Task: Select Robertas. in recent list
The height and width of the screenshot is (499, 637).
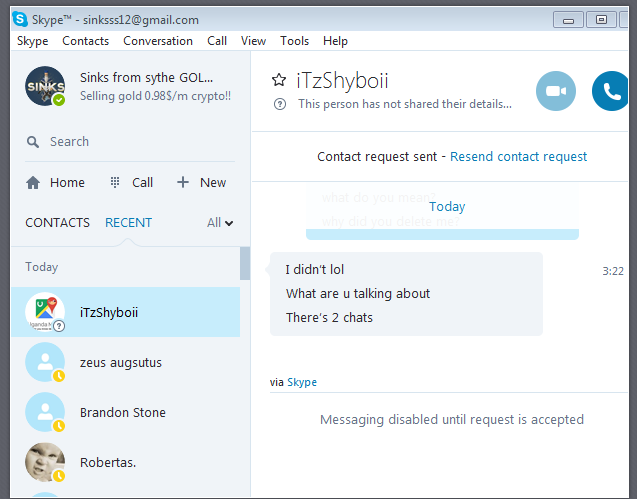Action: point(126,462)
